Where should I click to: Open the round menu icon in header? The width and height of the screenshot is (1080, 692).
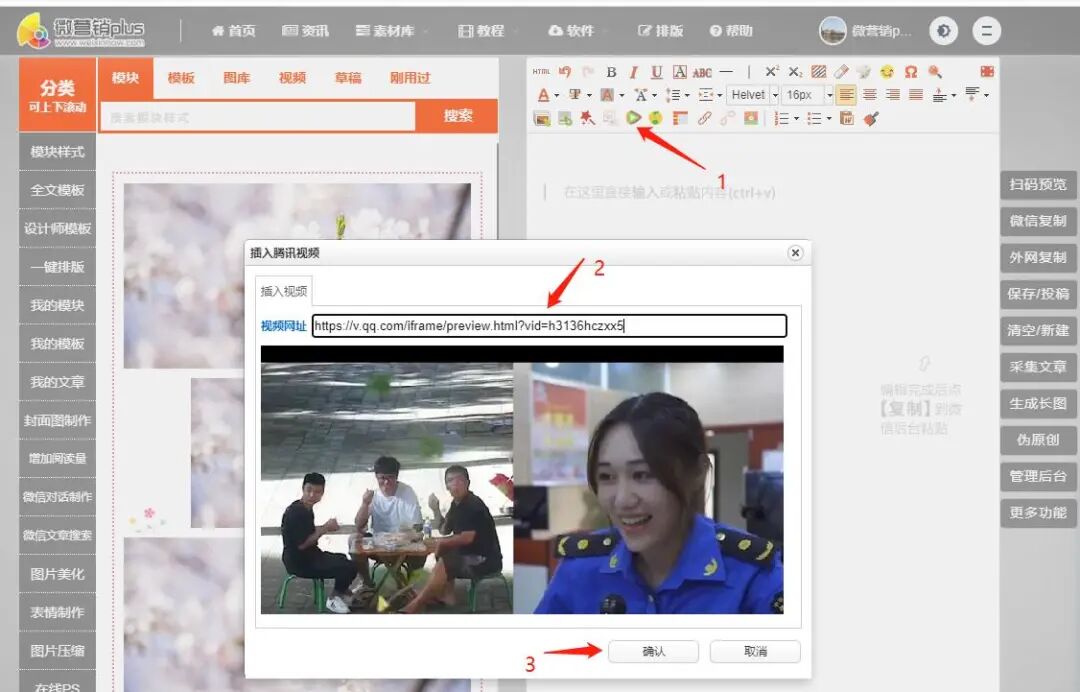[x=986, y=31]
